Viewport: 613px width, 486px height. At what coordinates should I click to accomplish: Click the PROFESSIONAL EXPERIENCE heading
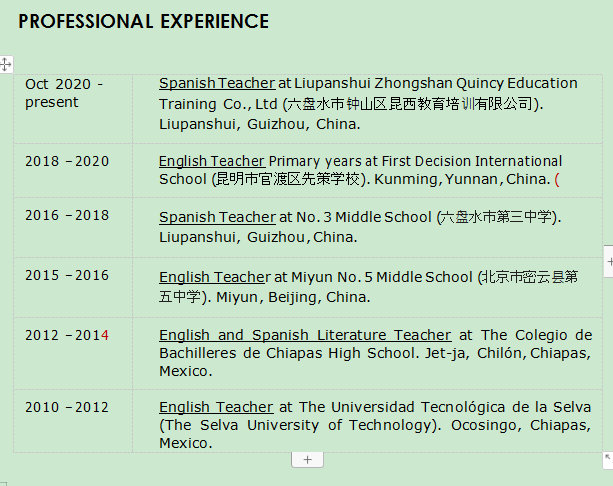[x=143, y=21]
